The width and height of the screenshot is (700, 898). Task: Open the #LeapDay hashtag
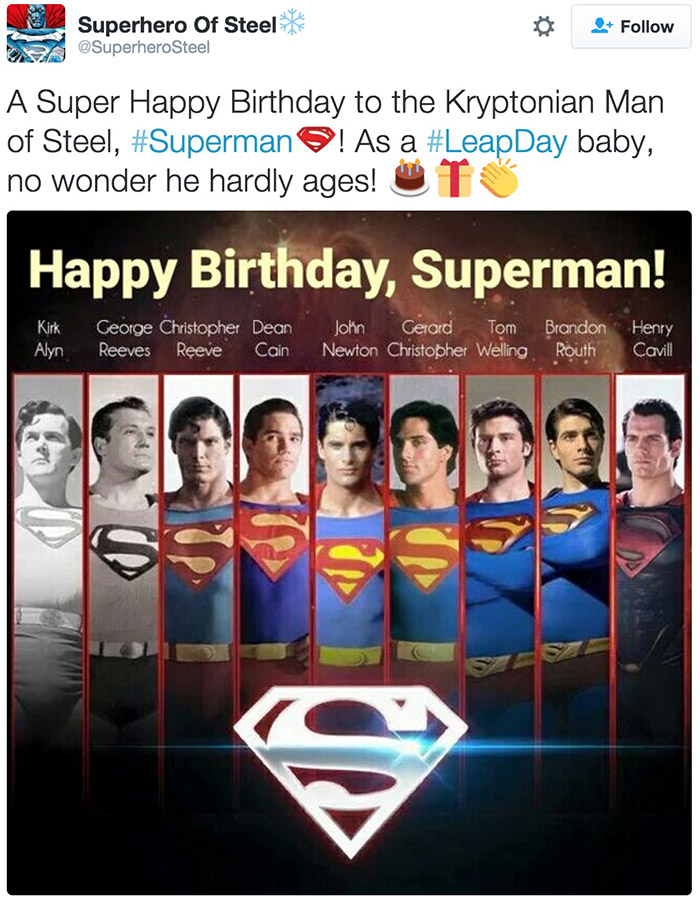point(497,141)
